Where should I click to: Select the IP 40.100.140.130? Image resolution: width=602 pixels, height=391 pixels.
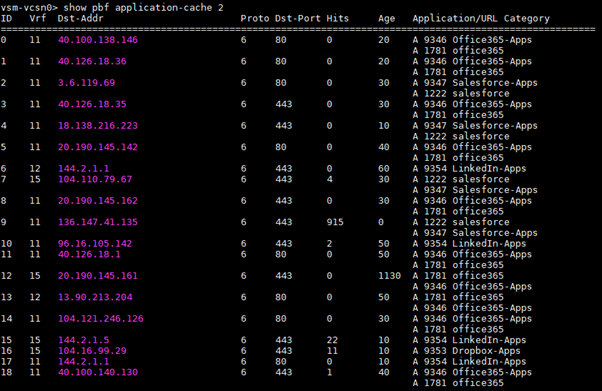pos(98,373)
